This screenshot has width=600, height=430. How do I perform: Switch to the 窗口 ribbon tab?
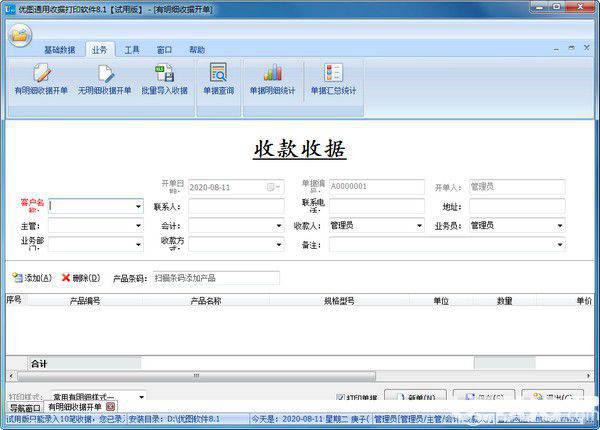(165, 50)
